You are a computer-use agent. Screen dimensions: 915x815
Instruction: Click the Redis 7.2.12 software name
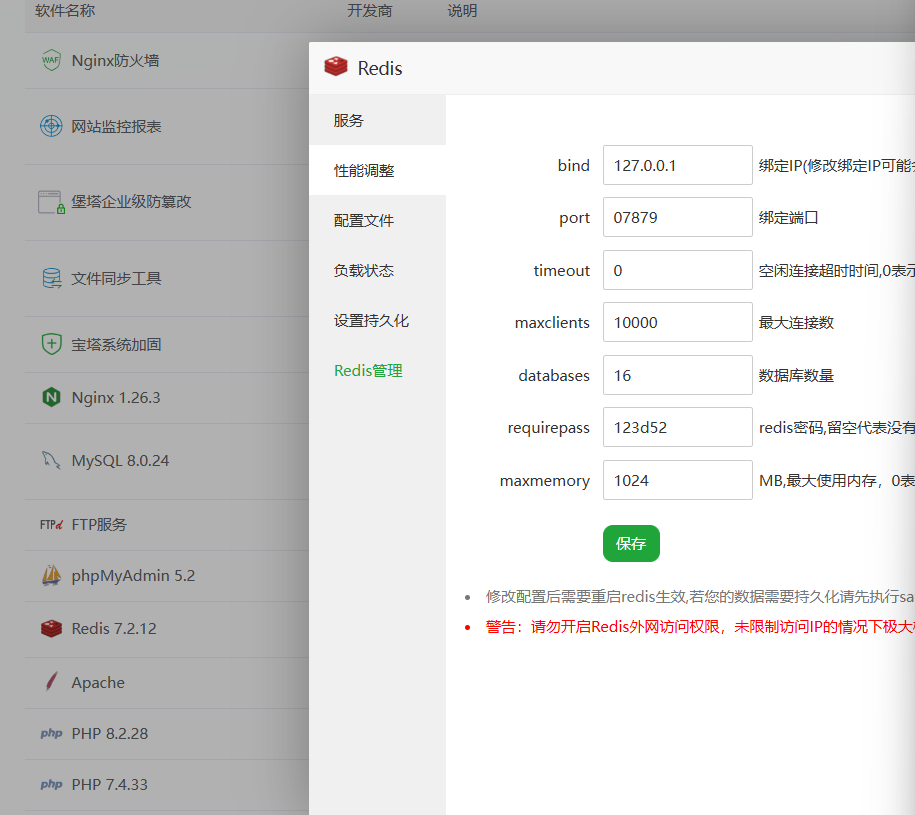[114, 629]
